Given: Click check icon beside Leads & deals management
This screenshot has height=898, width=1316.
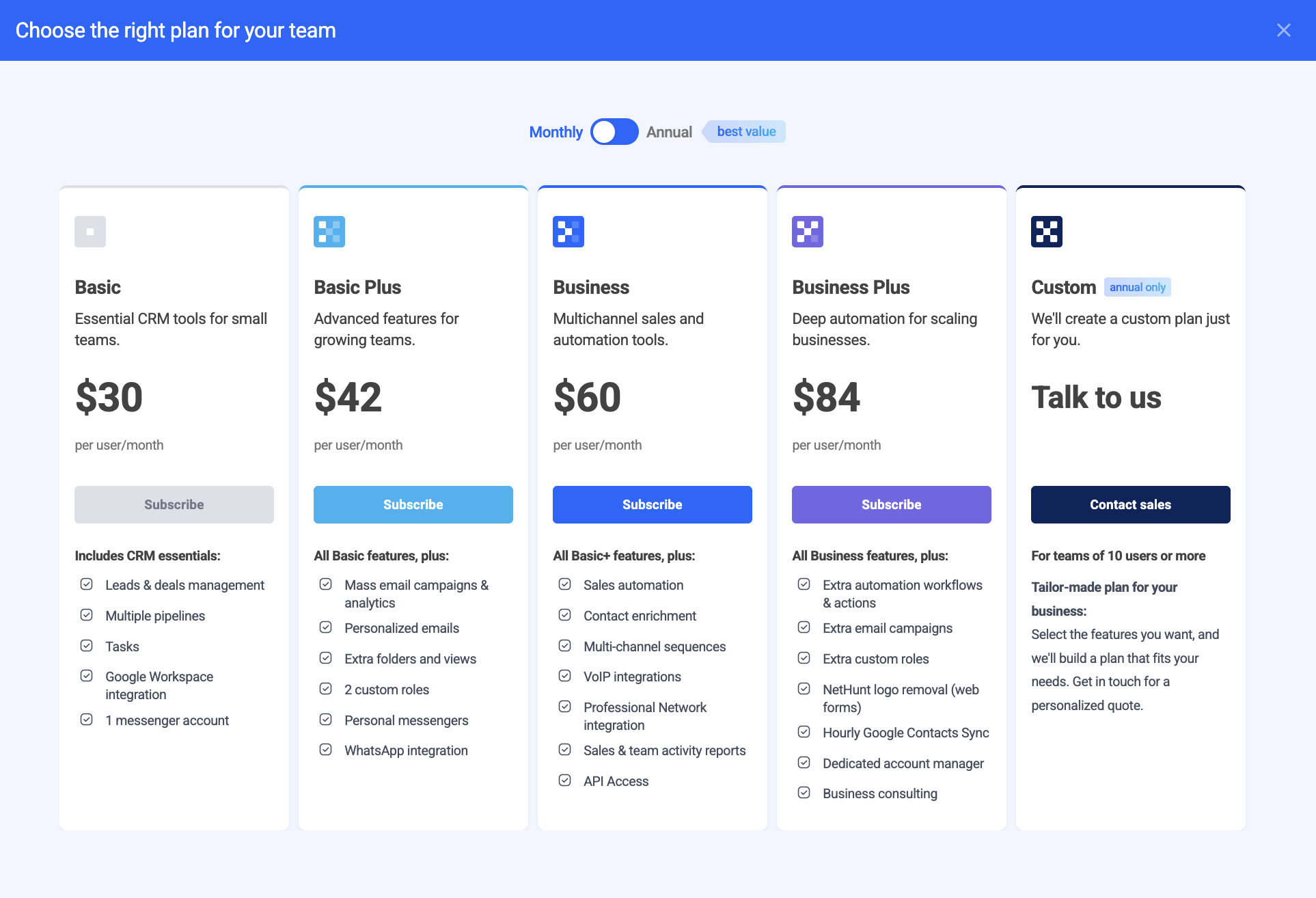Looking at the screenshot, I should coord(87,584).
